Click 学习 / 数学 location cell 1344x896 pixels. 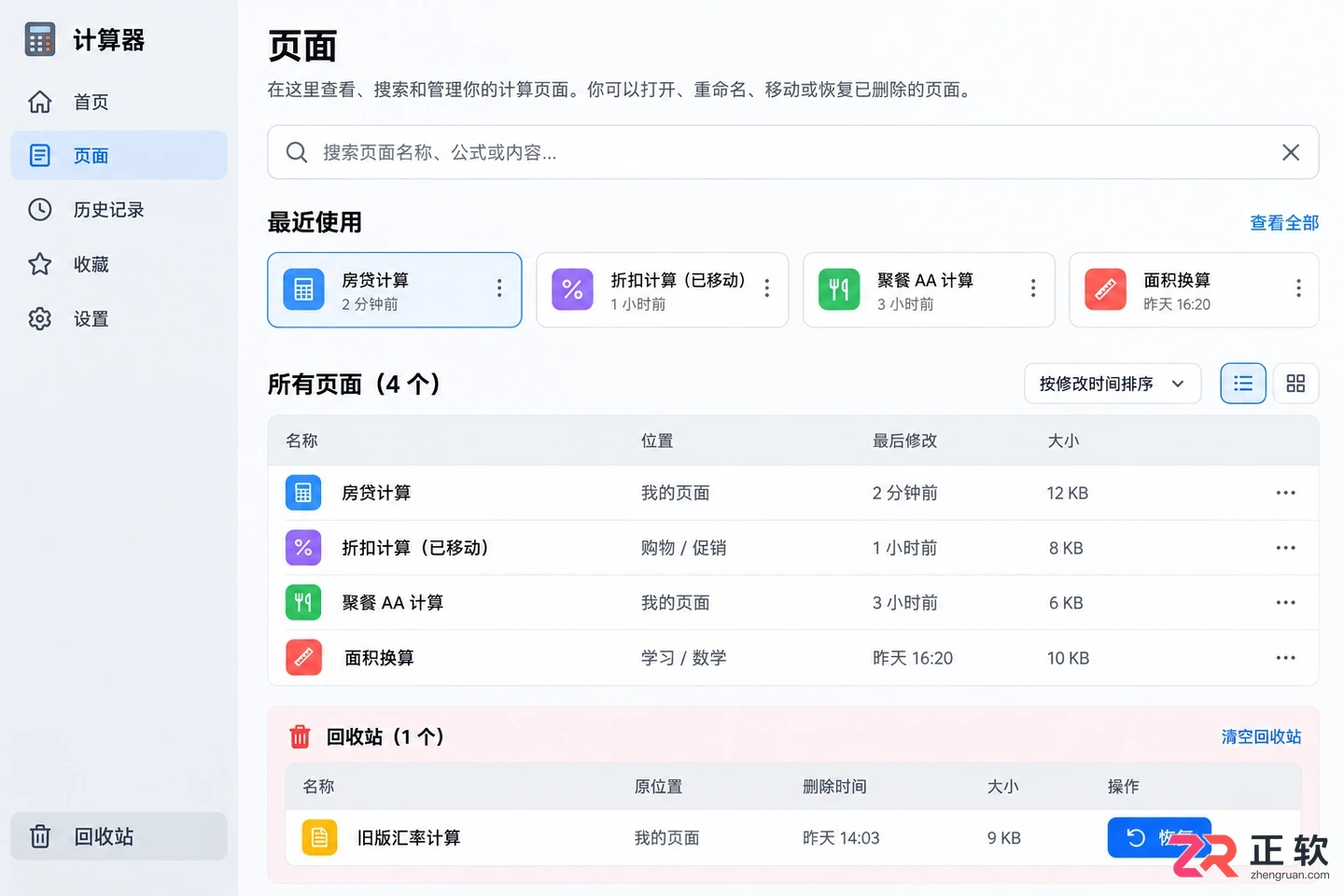point(683,658)
